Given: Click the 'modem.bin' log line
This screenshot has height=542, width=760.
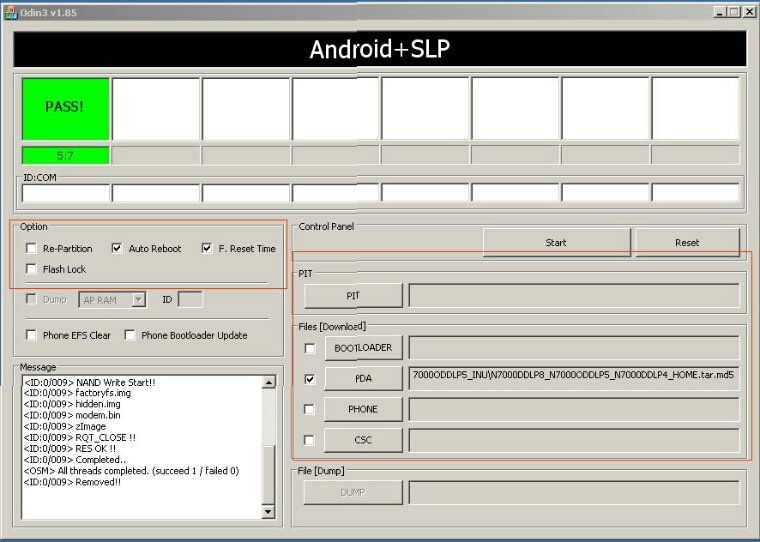Looking at the screenshot, I should [x=72, y=415].
